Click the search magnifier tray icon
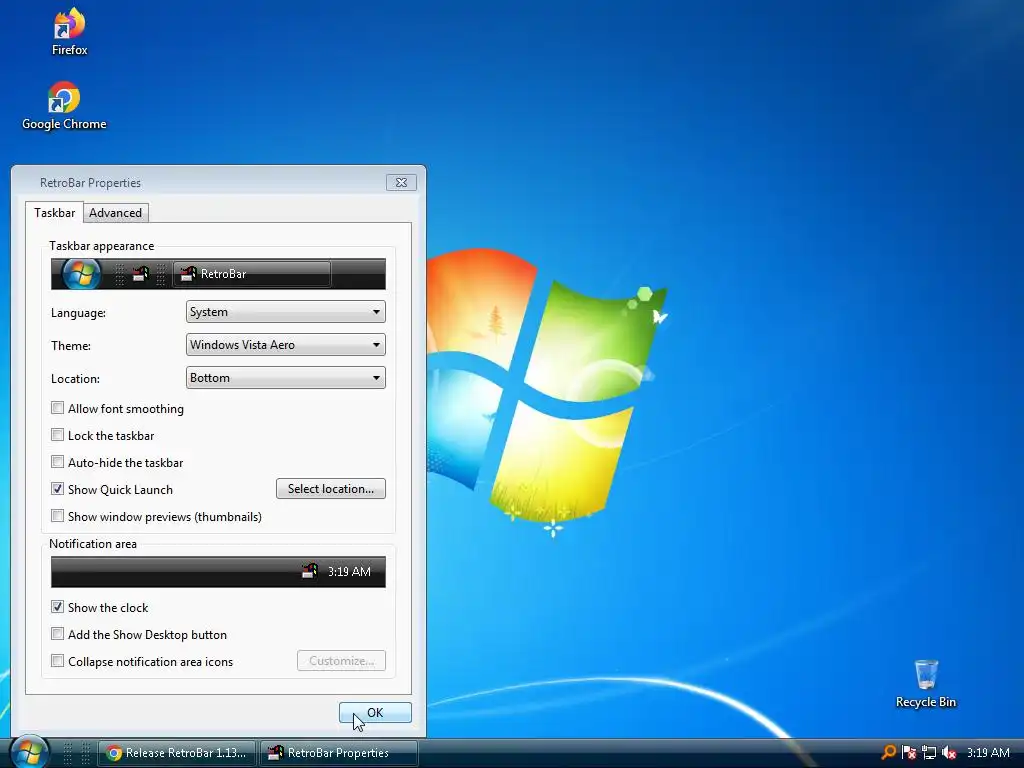Viewport: 1024px width, 768px height. tap(888, 752)
